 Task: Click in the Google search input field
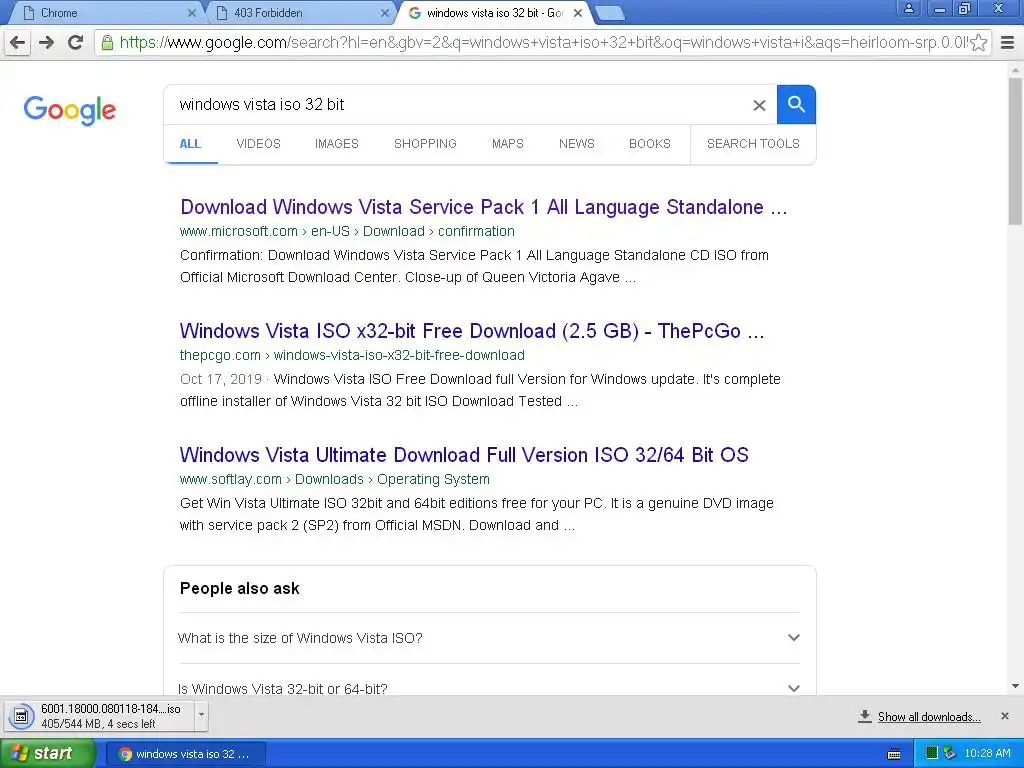click(457, 104)
